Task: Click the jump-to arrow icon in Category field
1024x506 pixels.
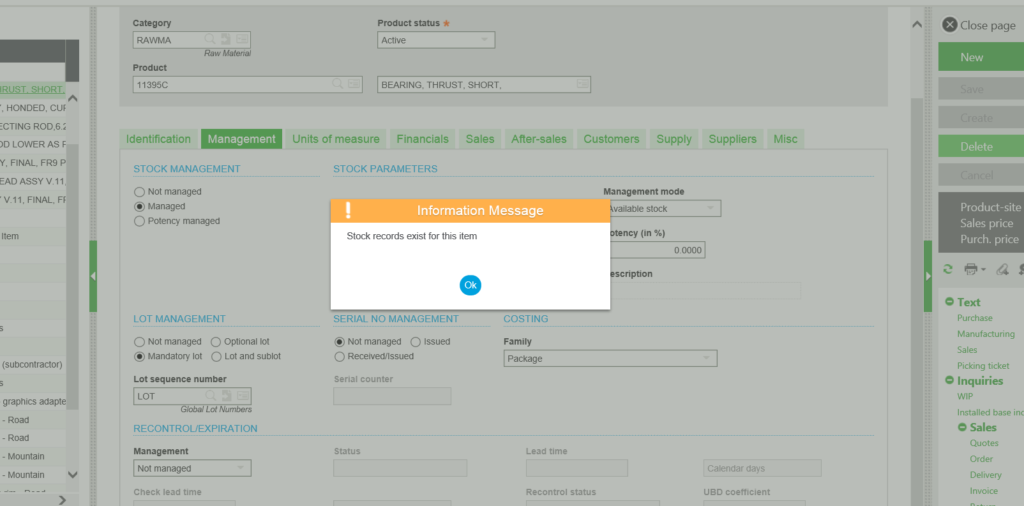Action: pyautogui.click(x=226, y=40)
